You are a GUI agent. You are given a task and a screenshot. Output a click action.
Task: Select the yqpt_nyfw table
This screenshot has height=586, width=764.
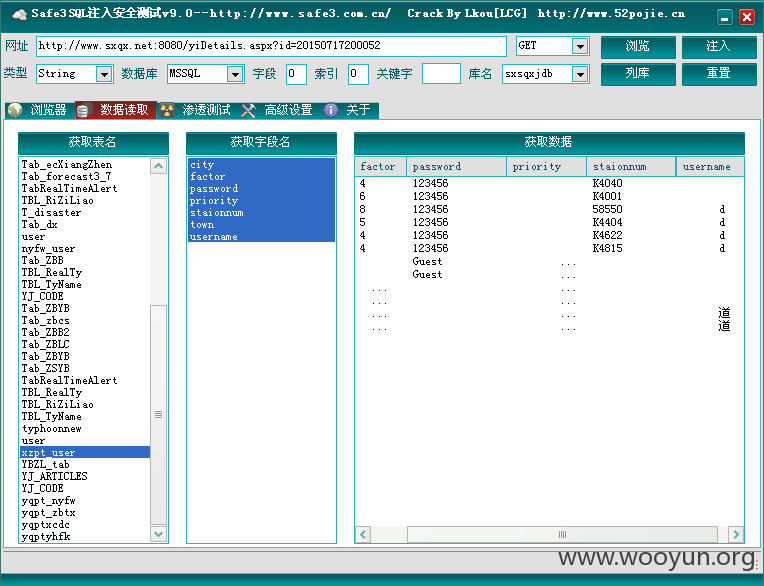coord(85,501)
